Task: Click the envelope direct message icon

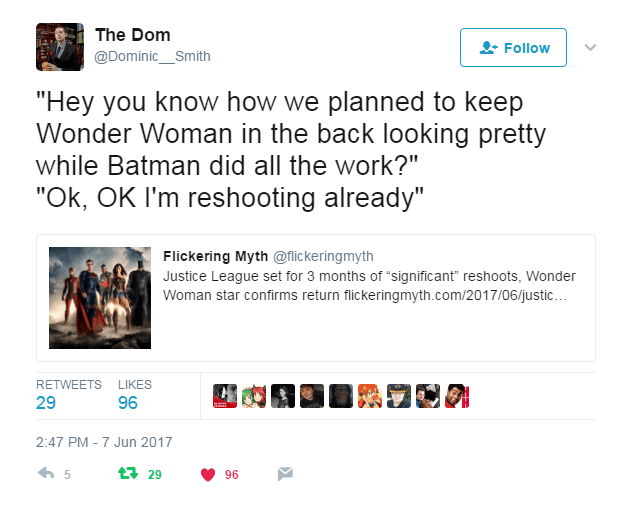Action: click(x=285, y=474)
